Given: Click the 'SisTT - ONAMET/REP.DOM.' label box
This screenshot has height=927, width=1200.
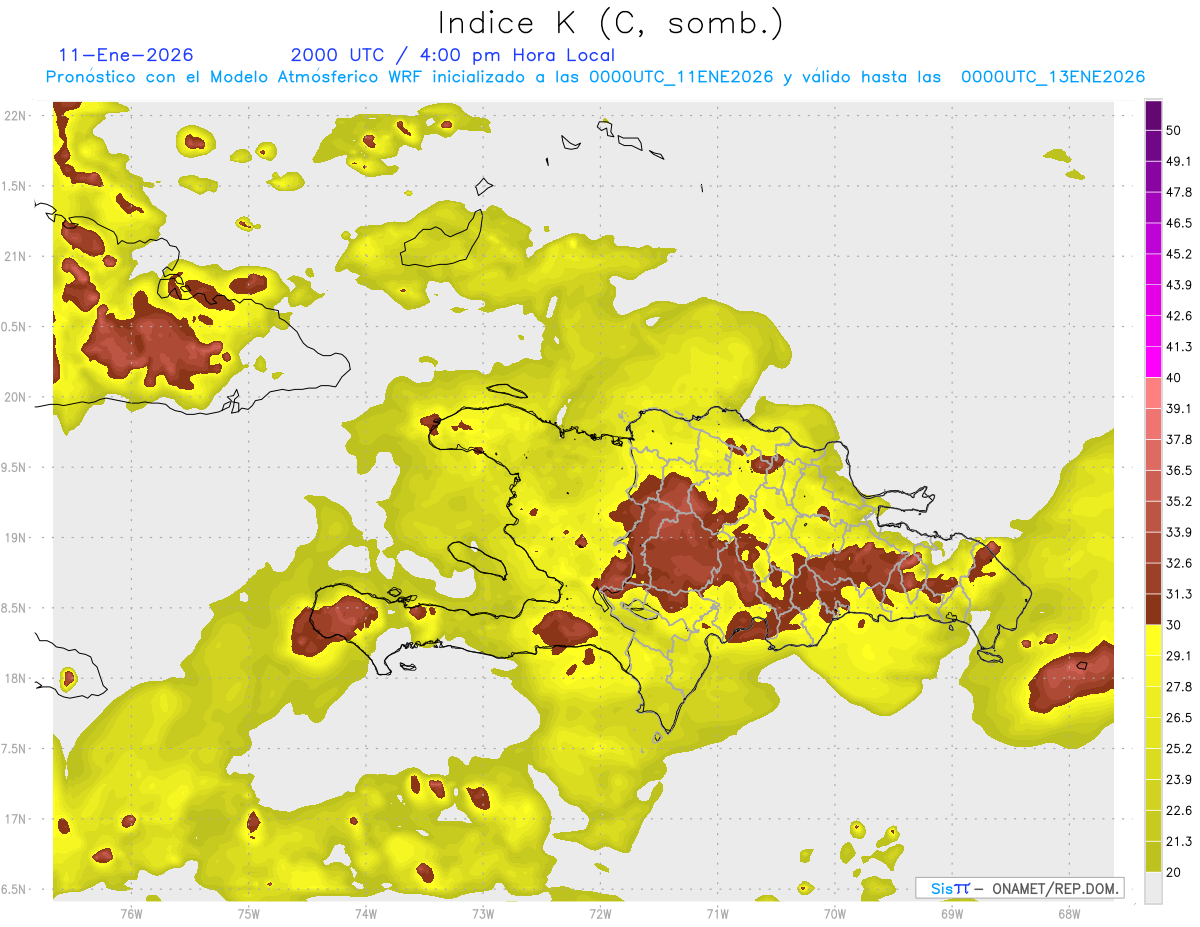Looking at the screenshot, I should (x=1019, y=888).
